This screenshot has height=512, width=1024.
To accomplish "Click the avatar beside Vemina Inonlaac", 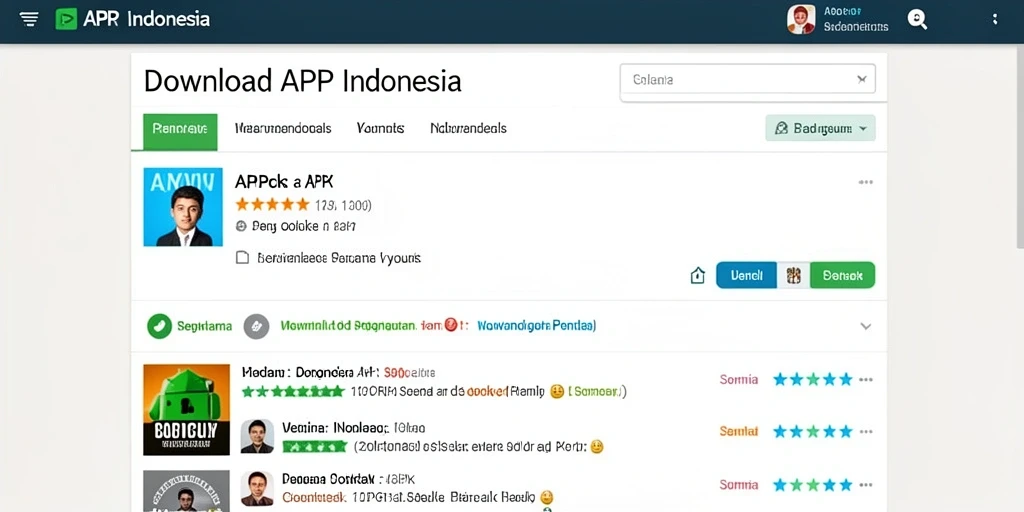I will pyautogui.click(x=257, y=436).
